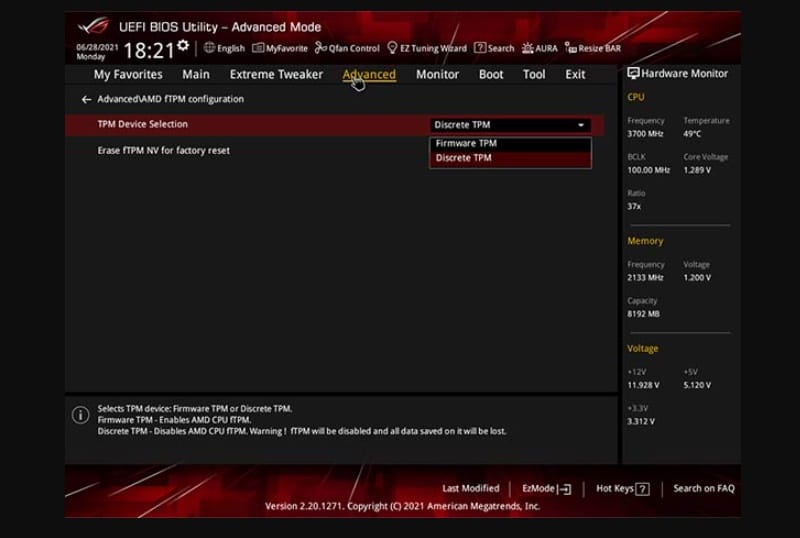Click the BCLK value 100.00 MHz
800x538 pixels.
[x=648, y=170]
